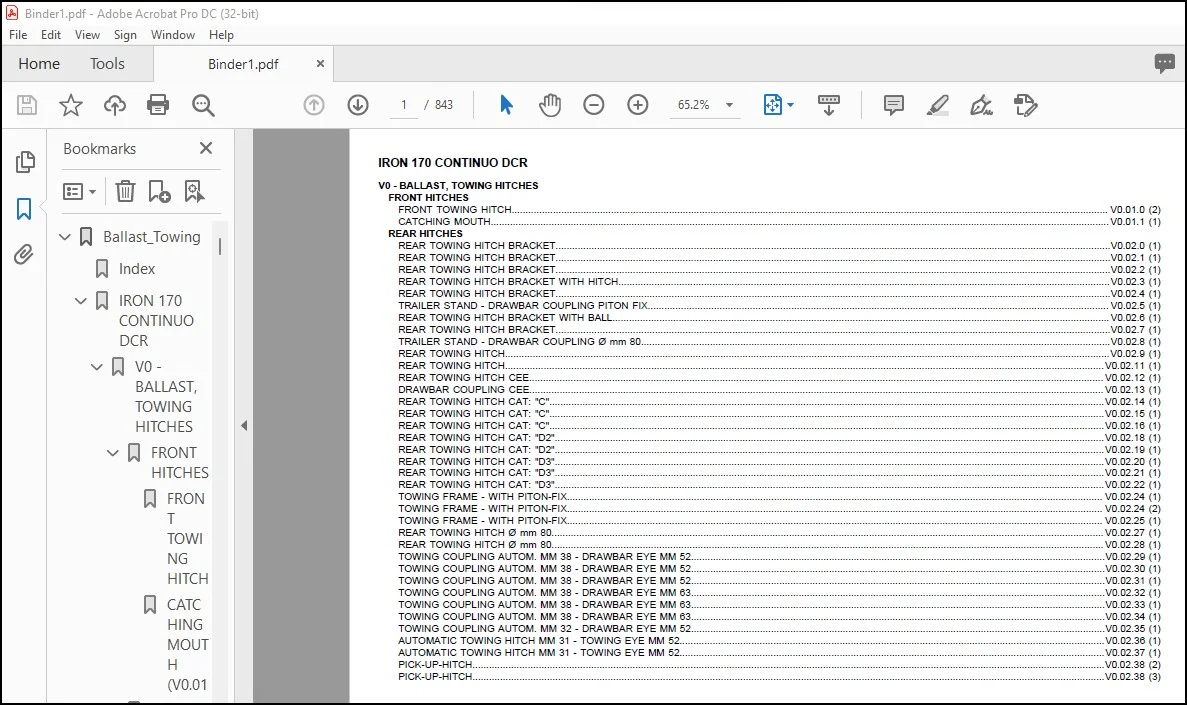The width and height of the screenshot is (1187, 705).
Task: Add a new bookmark icon
Action: pyautogui.click(x=159, y=192)
